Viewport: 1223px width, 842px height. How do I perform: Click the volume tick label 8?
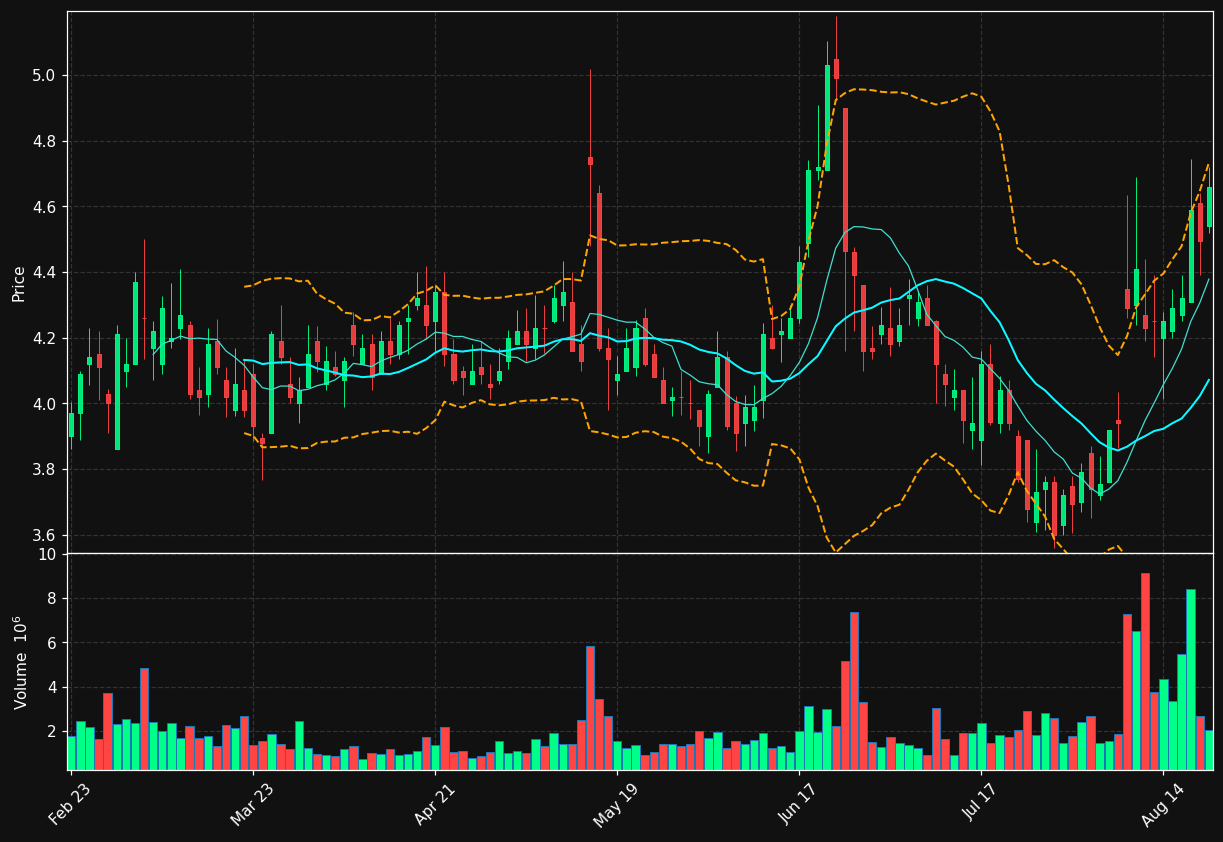pos(53,599)
